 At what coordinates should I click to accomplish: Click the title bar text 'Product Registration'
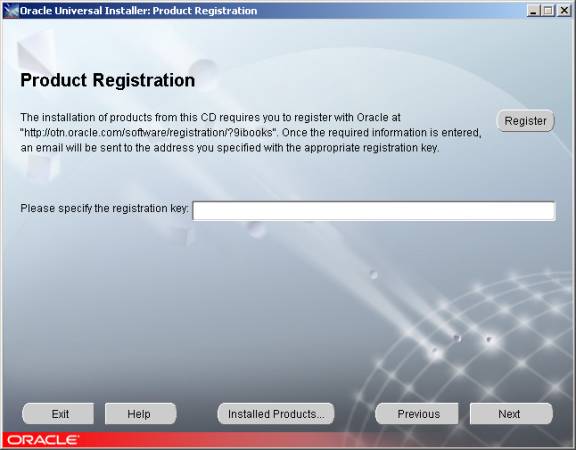[205, 11]
